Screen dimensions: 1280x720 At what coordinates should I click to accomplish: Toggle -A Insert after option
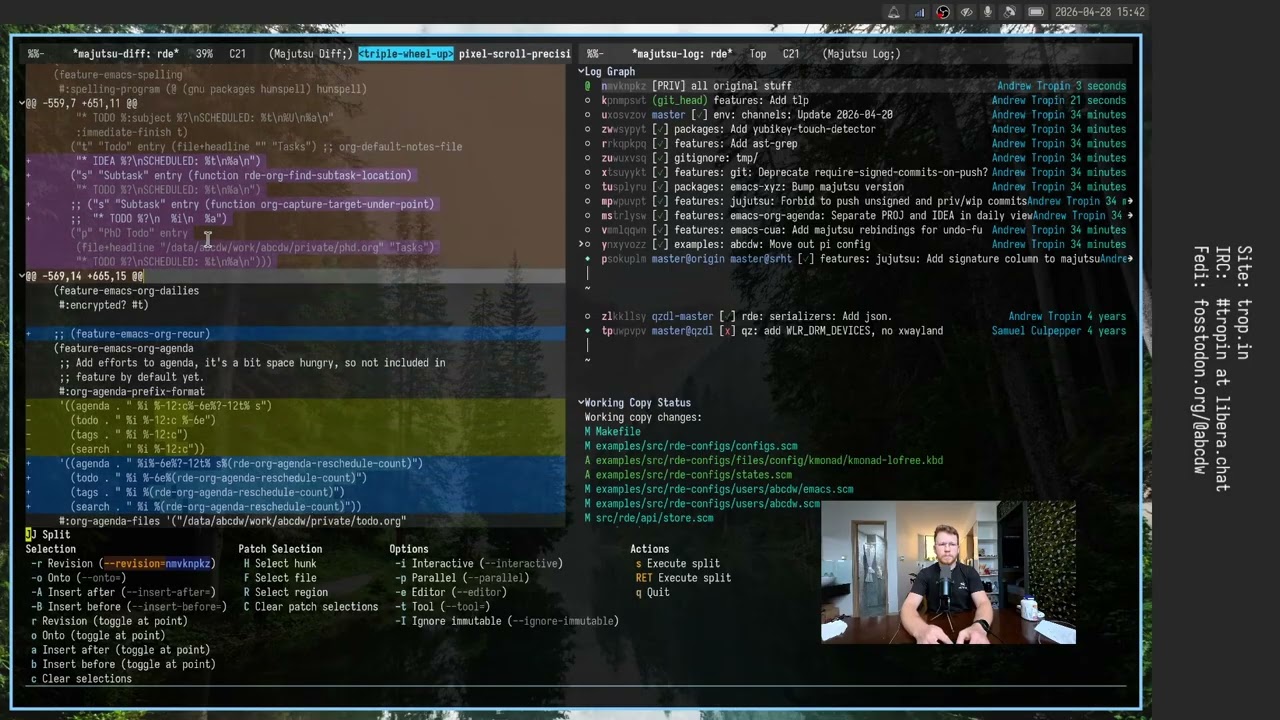click(124, 592)
